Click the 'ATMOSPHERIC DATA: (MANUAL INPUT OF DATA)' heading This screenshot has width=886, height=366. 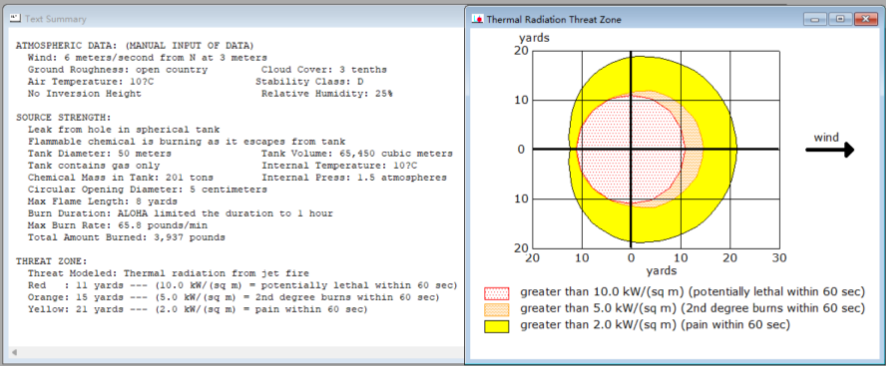(x=134, y=45)
